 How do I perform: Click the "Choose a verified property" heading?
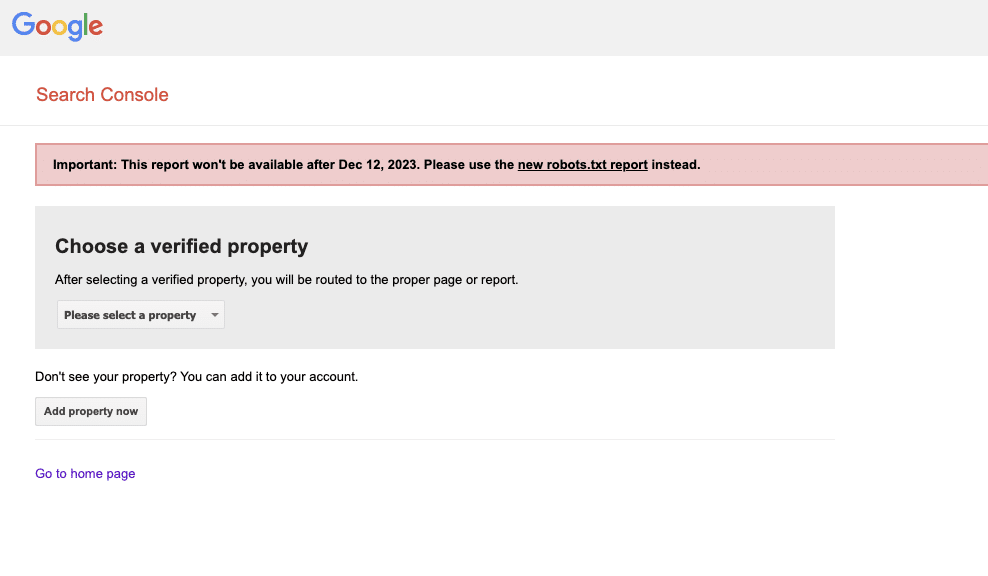(181, 246)
